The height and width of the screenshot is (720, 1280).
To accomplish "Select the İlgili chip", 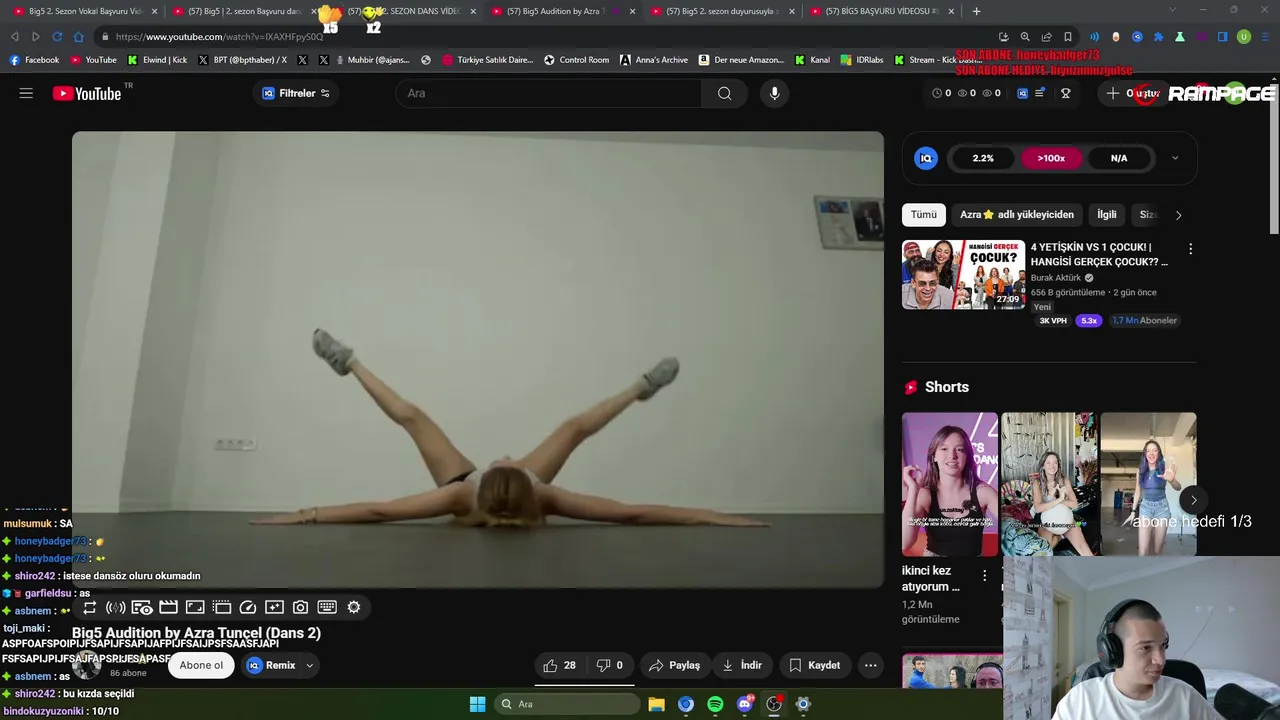I will point(1107,214).
